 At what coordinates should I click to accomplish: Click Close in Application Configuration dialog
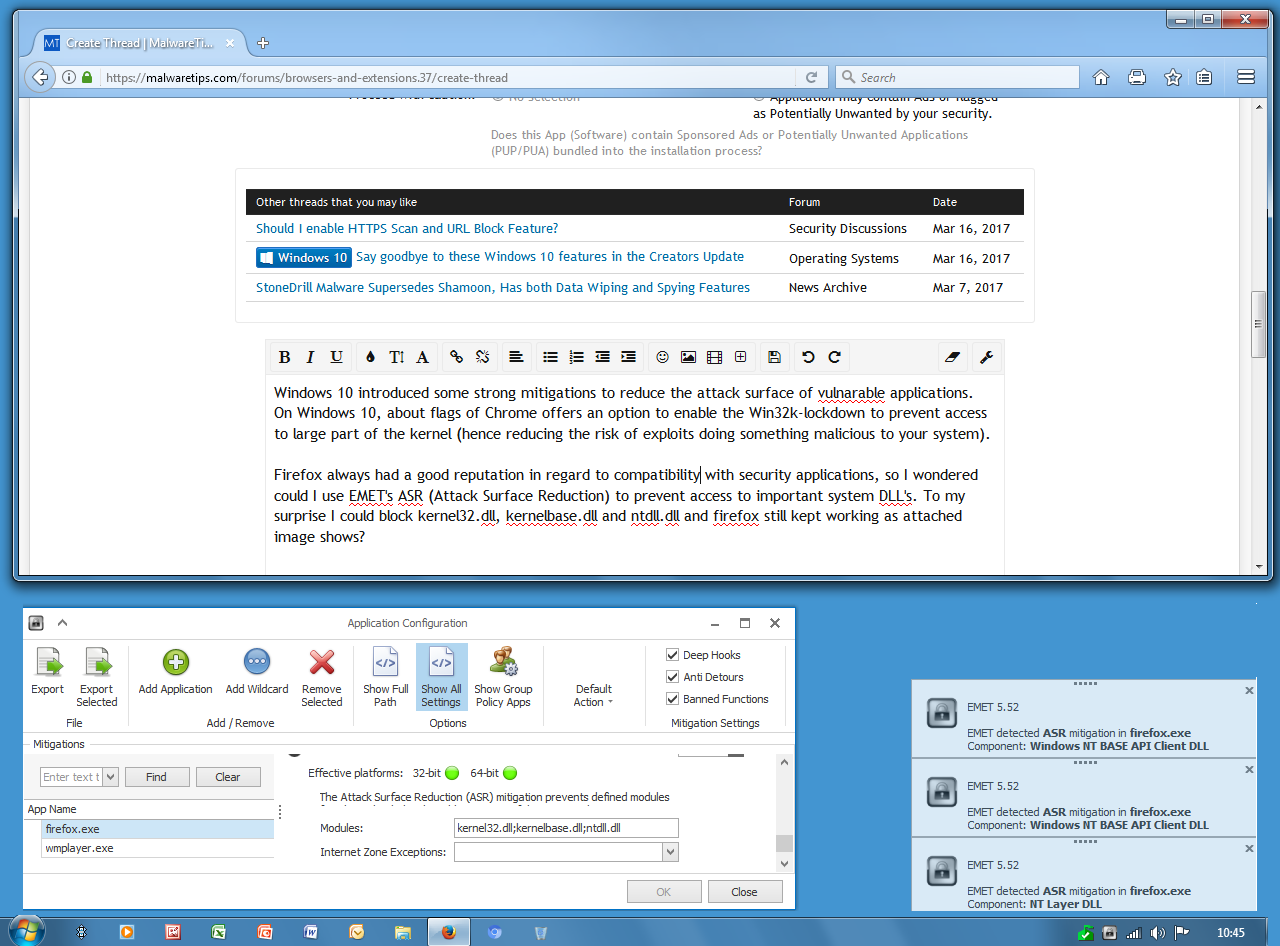pos(745,892)
